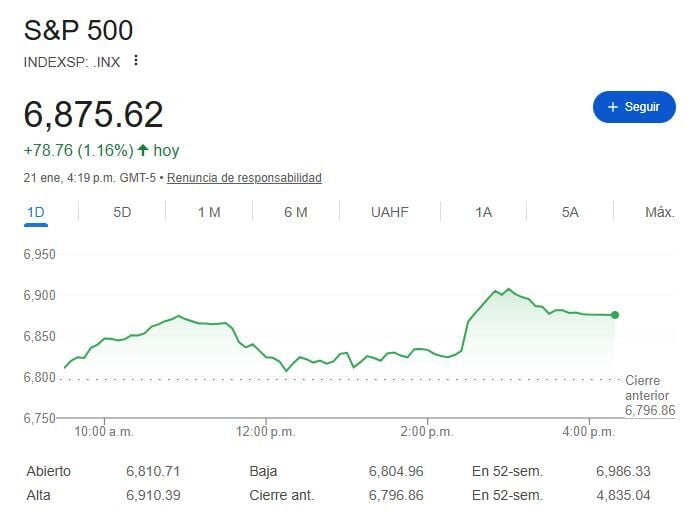Select the 6 M range tab
The height and width of the screenshot is (525, 696).
pos(295,212)
